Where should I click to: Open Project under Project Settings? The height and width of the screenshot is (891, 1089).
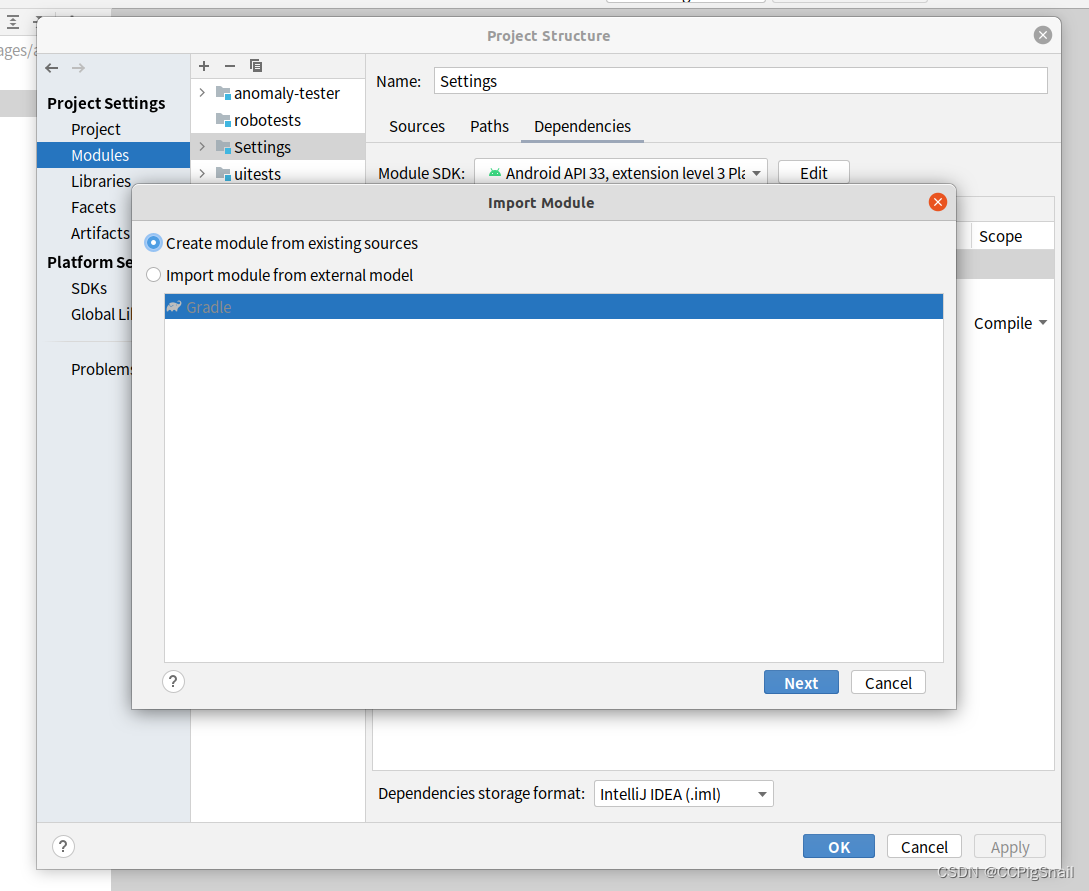(x=96, y=129)
